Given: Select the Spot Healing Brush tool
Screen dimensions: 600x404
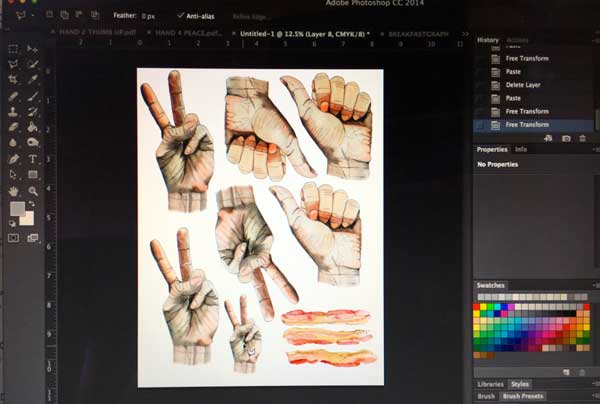Looking at the screenshot, I should (x=13, y=96).
